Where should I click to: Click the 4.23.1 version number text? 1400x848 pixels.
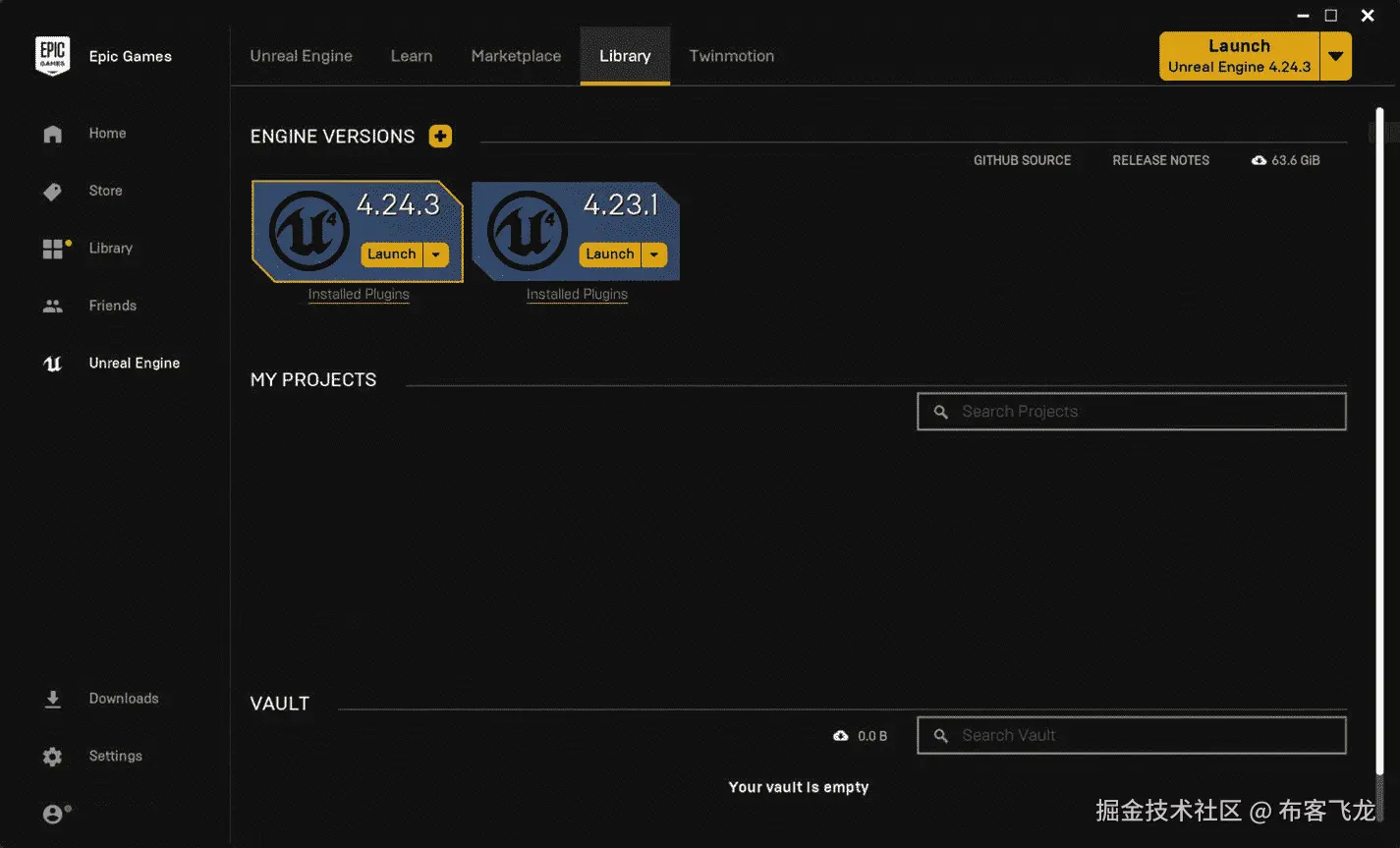(621, 204)
